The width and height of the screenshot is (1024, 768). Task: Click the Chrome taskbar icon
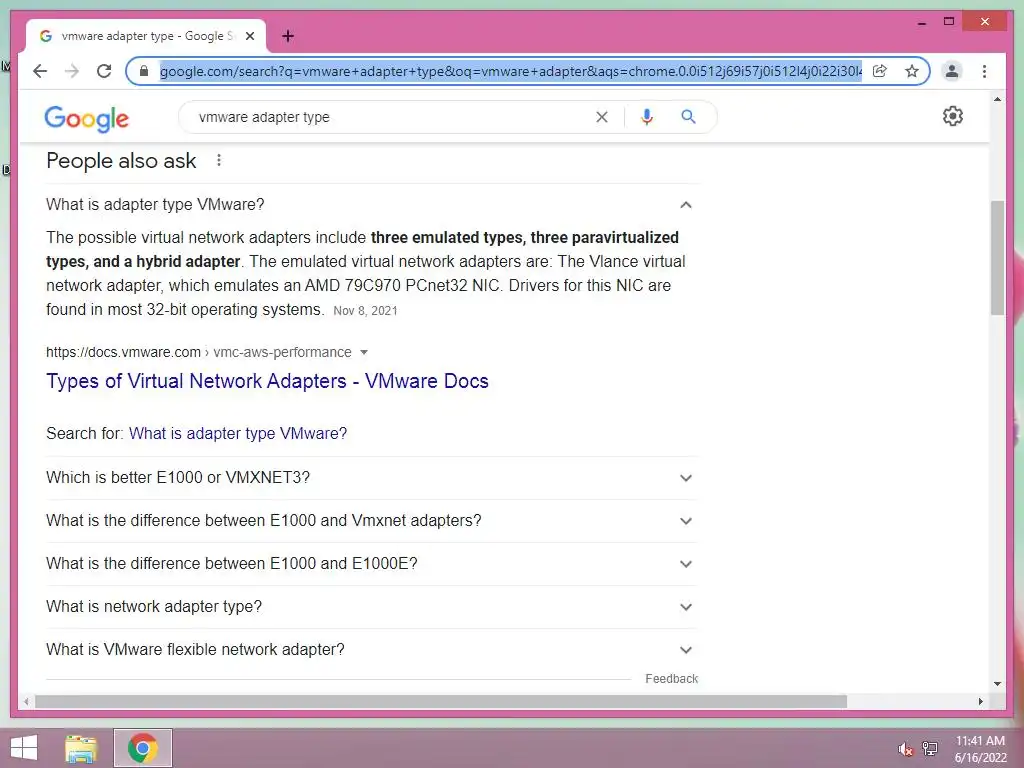pos(142,748)
